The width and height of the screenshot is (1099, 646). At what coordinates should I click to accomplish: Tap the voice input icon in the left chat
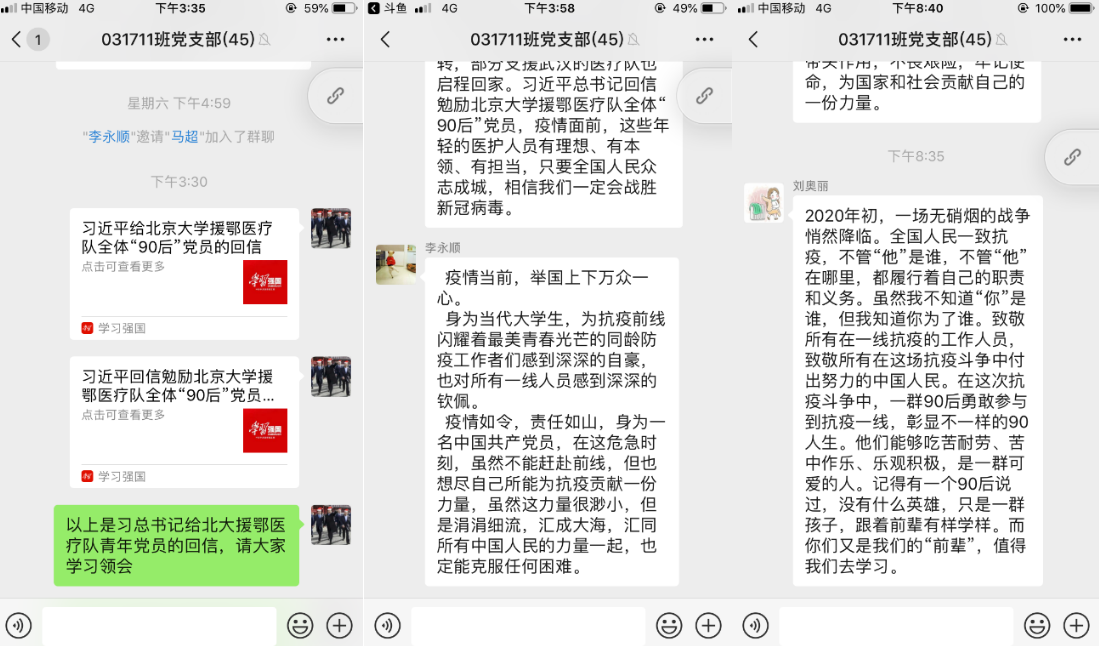click(x=19, y=626)
